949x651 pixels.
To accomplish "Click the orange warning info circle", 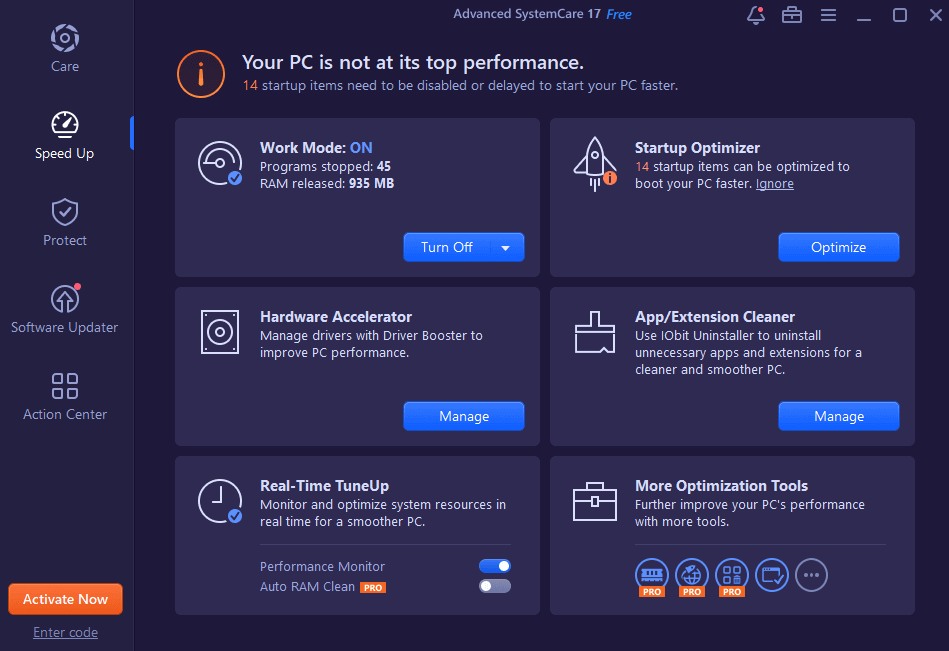I will 200,73.
